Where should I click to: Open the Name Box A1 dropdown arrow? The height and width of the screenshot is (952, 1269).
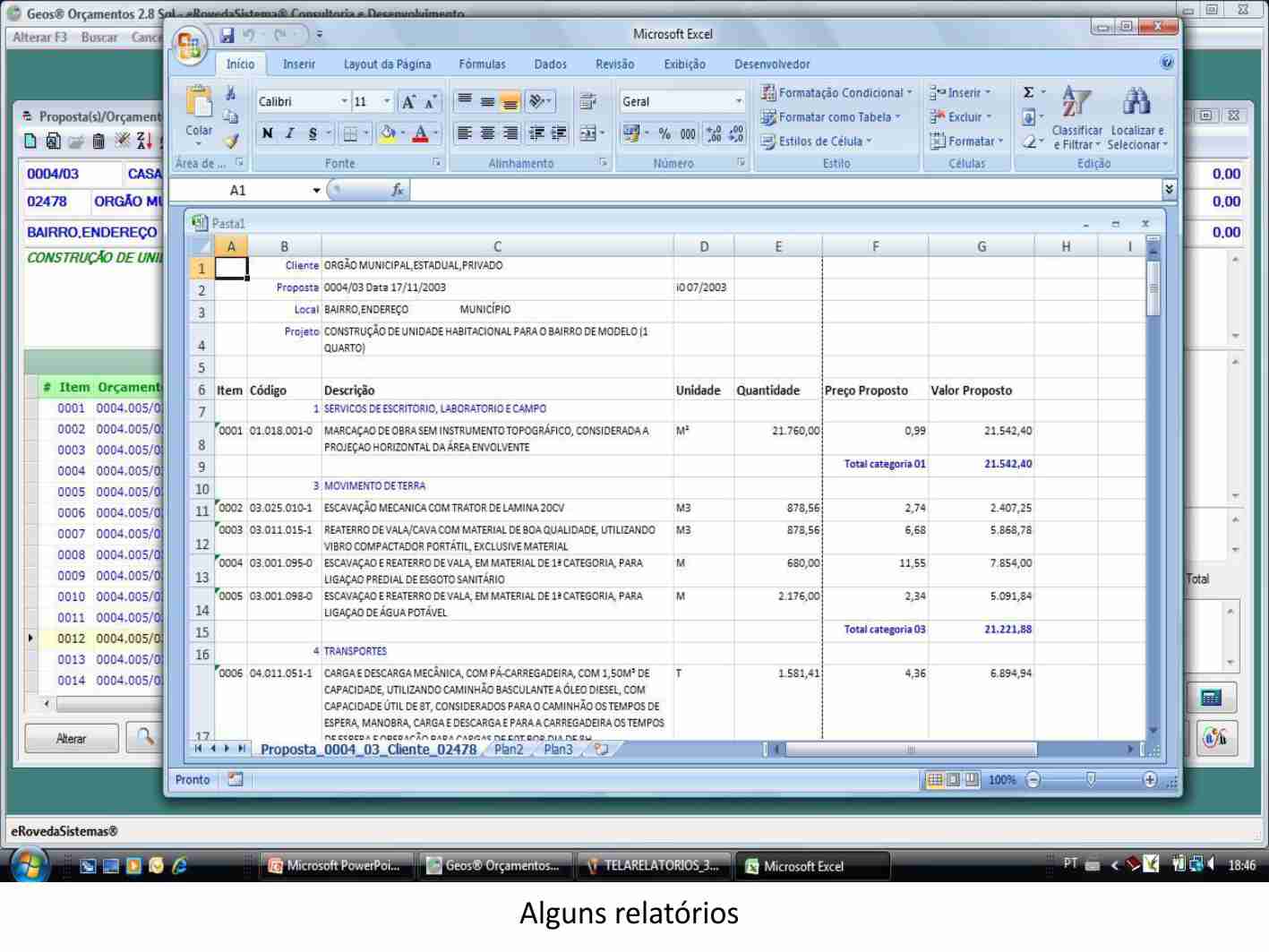pyautogui.click(x=316, y=190)
